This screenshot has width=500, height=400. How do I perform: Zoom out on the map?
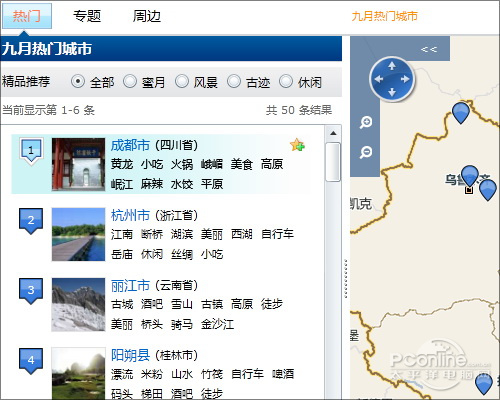[x=366, y=152]
